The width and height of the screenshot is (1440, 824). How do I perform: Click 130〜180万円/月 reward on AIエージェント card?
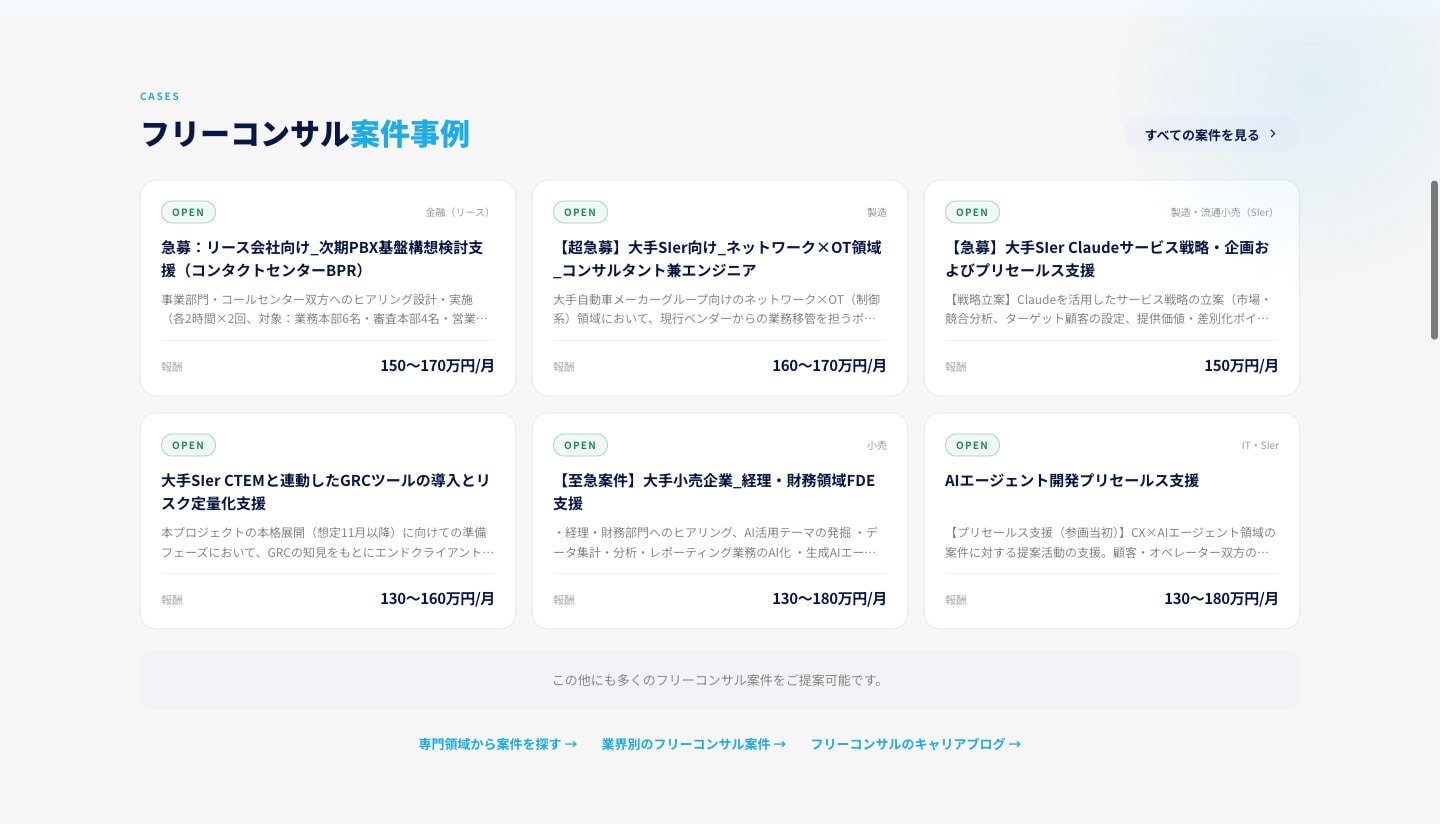(1221, 599)
